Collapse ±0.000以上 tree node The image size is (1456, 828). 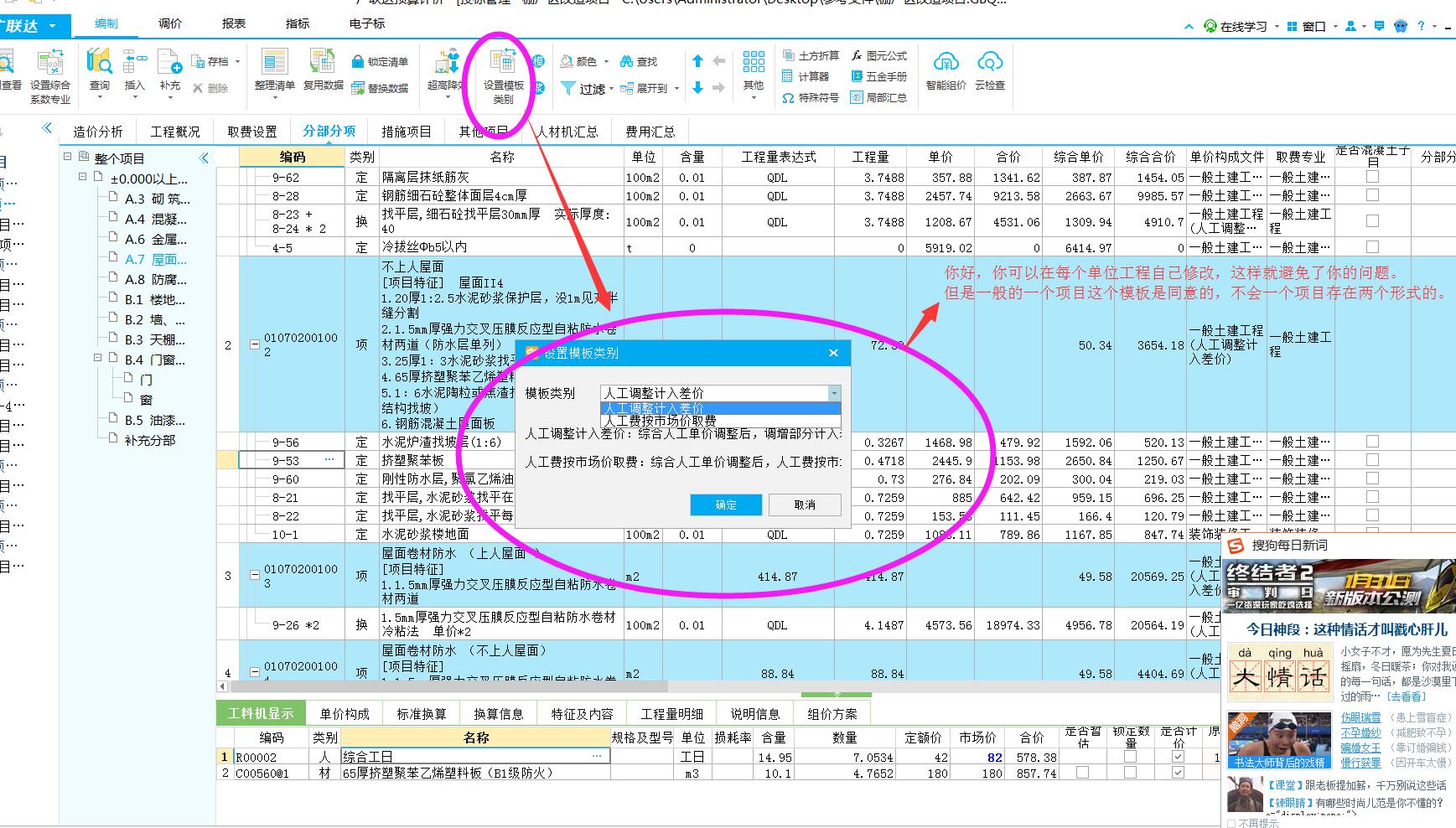[83, 177]
